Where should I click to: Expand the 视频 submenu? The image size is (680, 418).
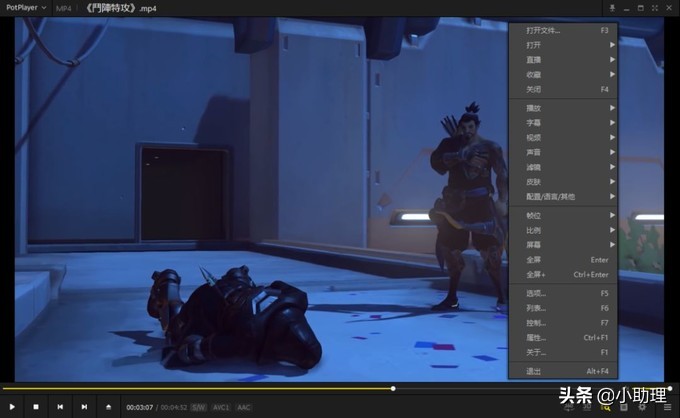563,137
